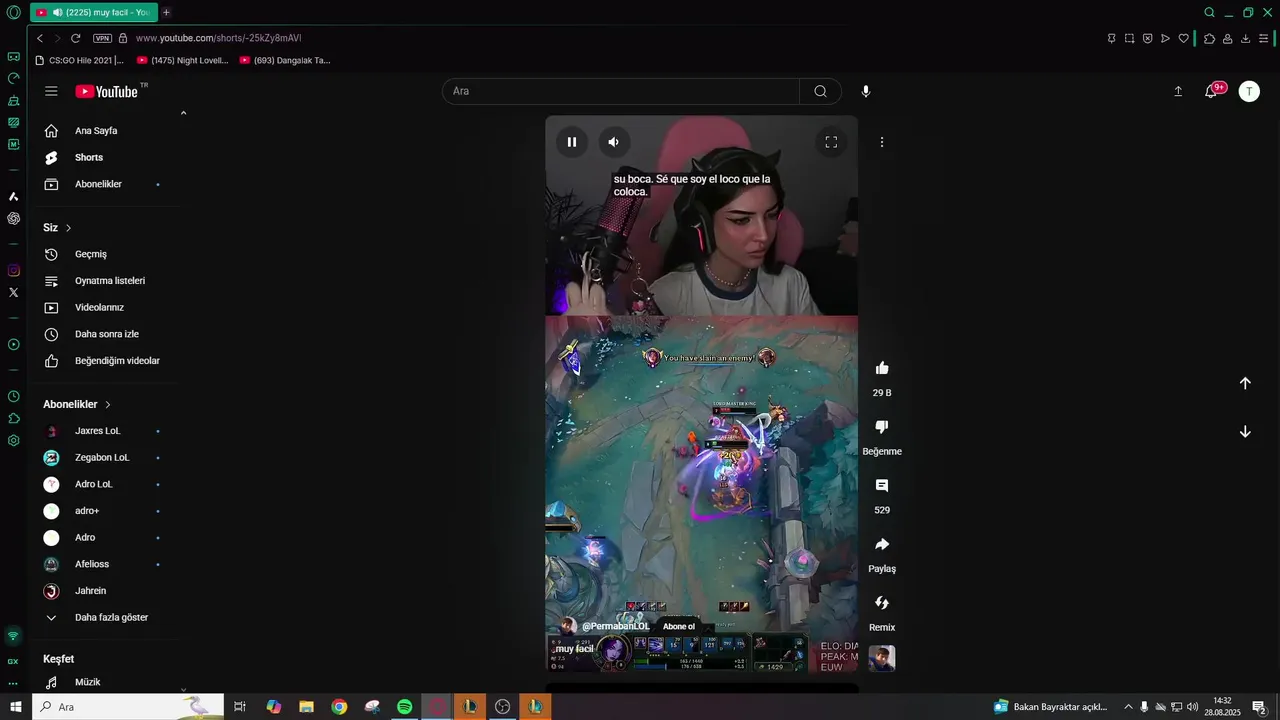Open Spotify from Windows taskbar
This screenshot has height=720, width=1280.
click(x=404, y=707)
